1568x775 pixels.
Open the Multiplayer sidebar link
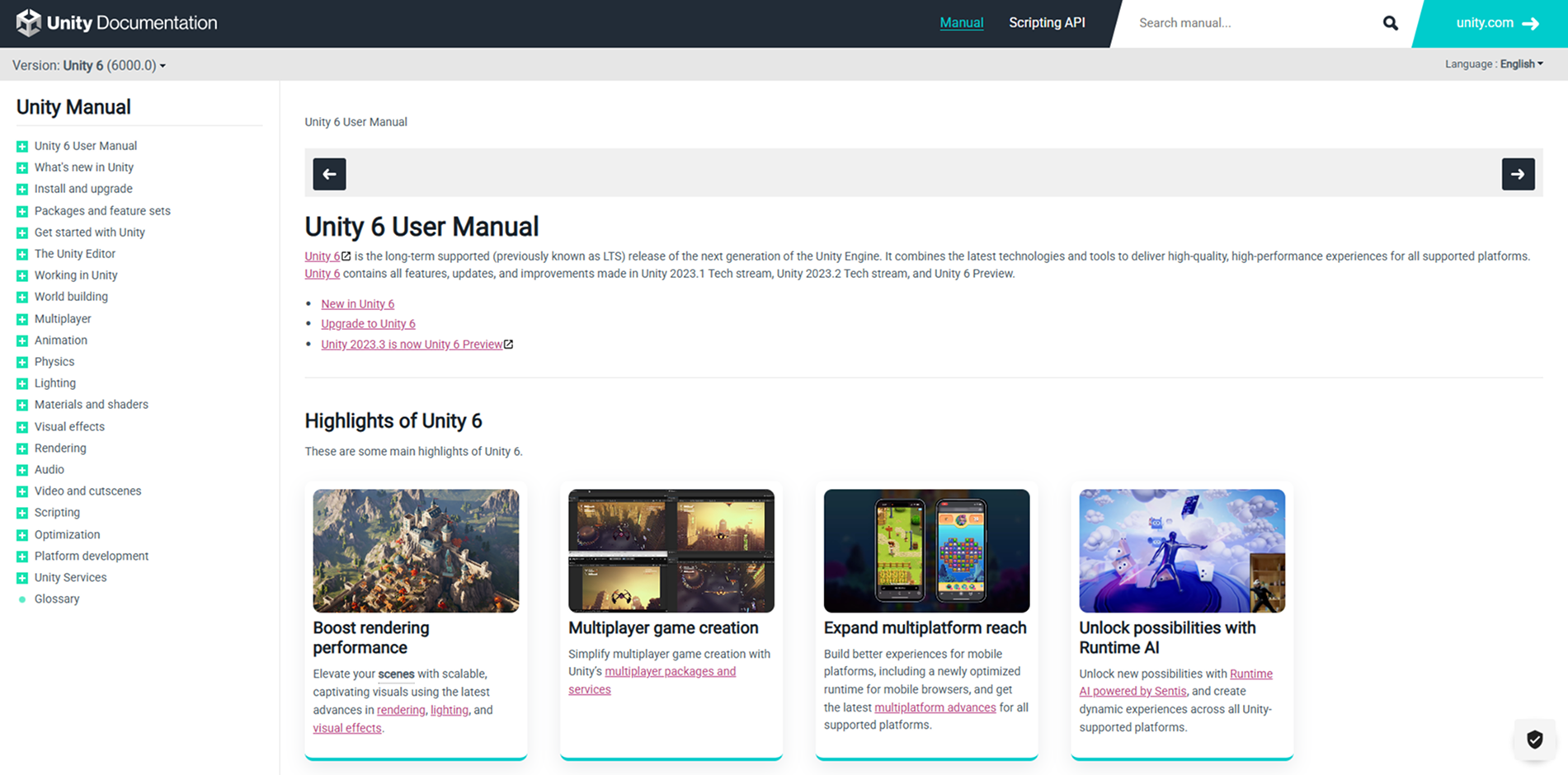click(x=63, y=319)
